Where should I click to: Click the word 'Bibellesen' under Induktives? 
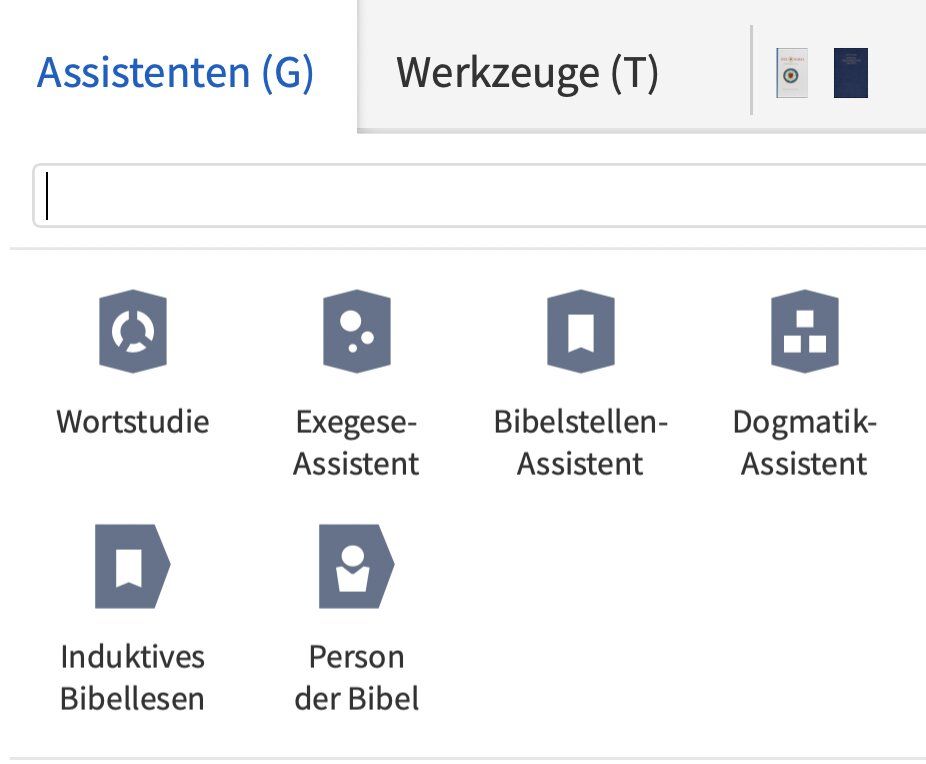pos(133,698)
